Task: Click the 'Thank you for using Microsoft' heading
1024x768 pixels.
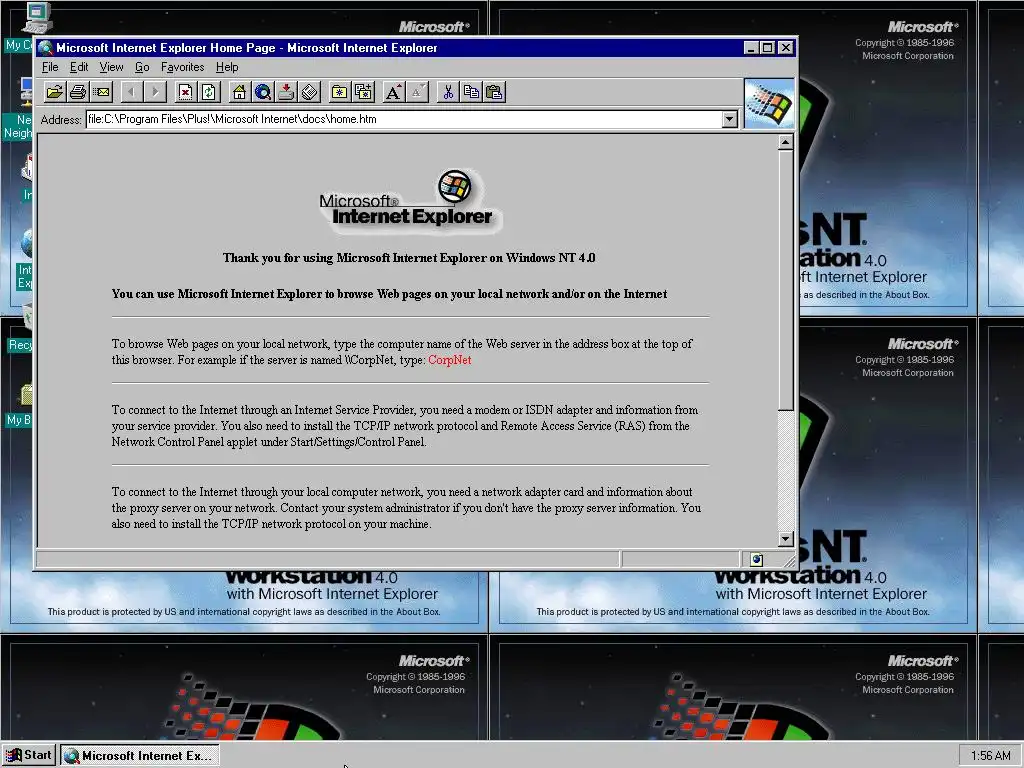Action: 409,258
